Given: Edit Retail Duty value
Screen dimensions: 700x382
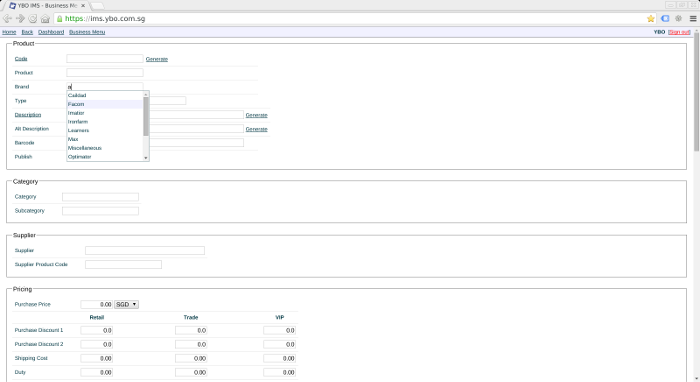Looking at the screenshot, I should click(x=96, y=372).
